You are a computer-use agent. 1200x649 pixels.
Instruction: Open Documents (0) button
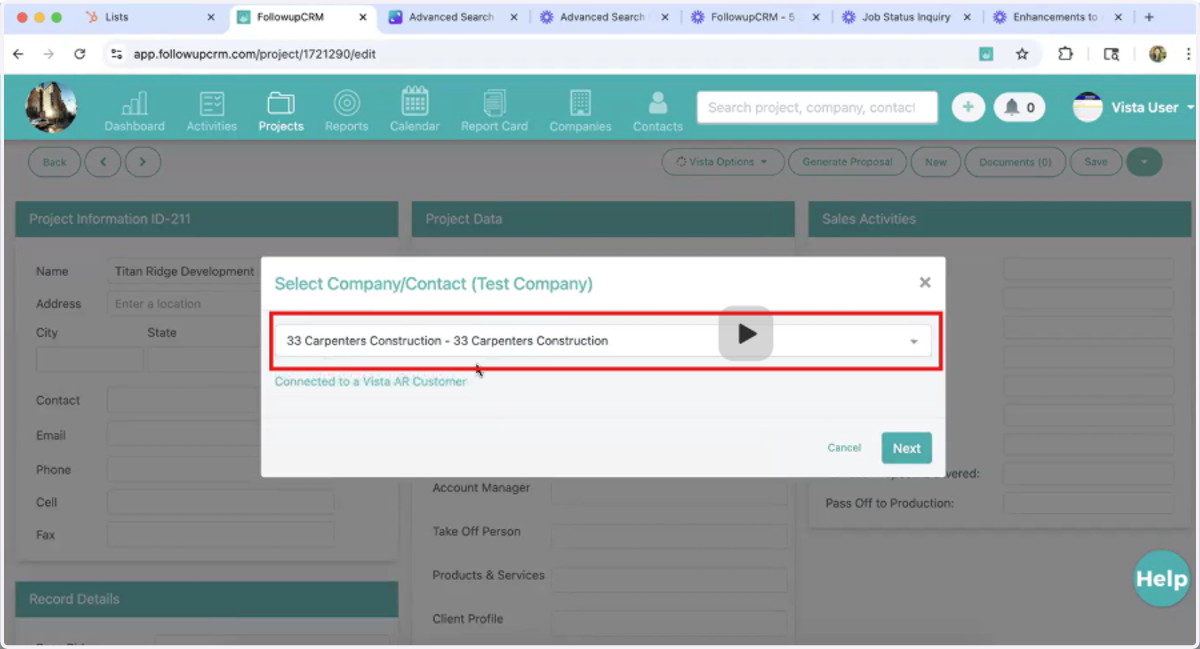(1015, 162)
